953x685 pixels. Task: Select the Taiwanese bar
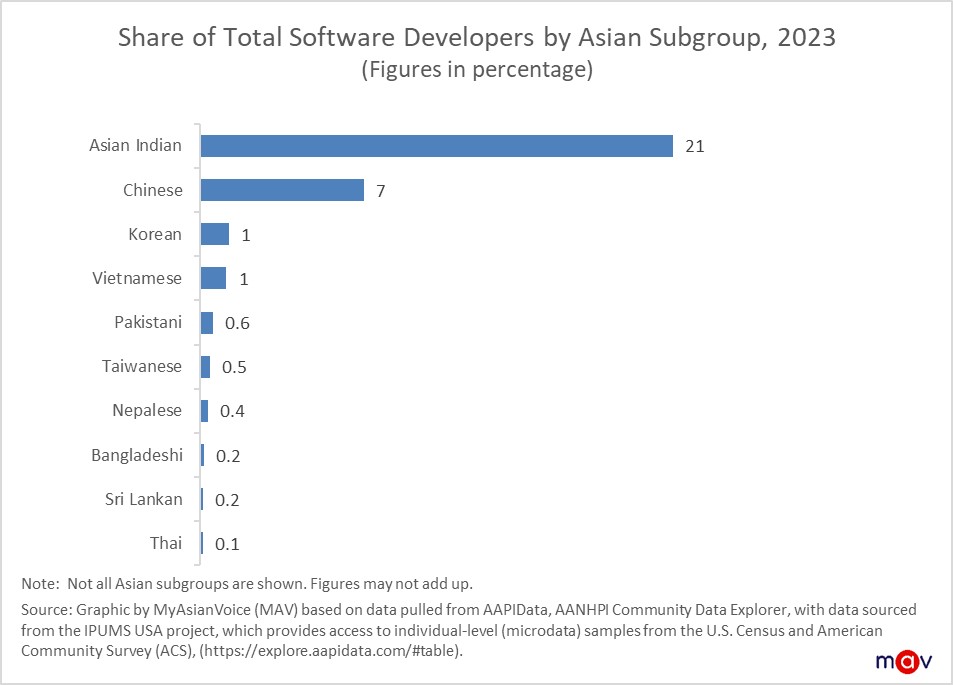[205, 366]
